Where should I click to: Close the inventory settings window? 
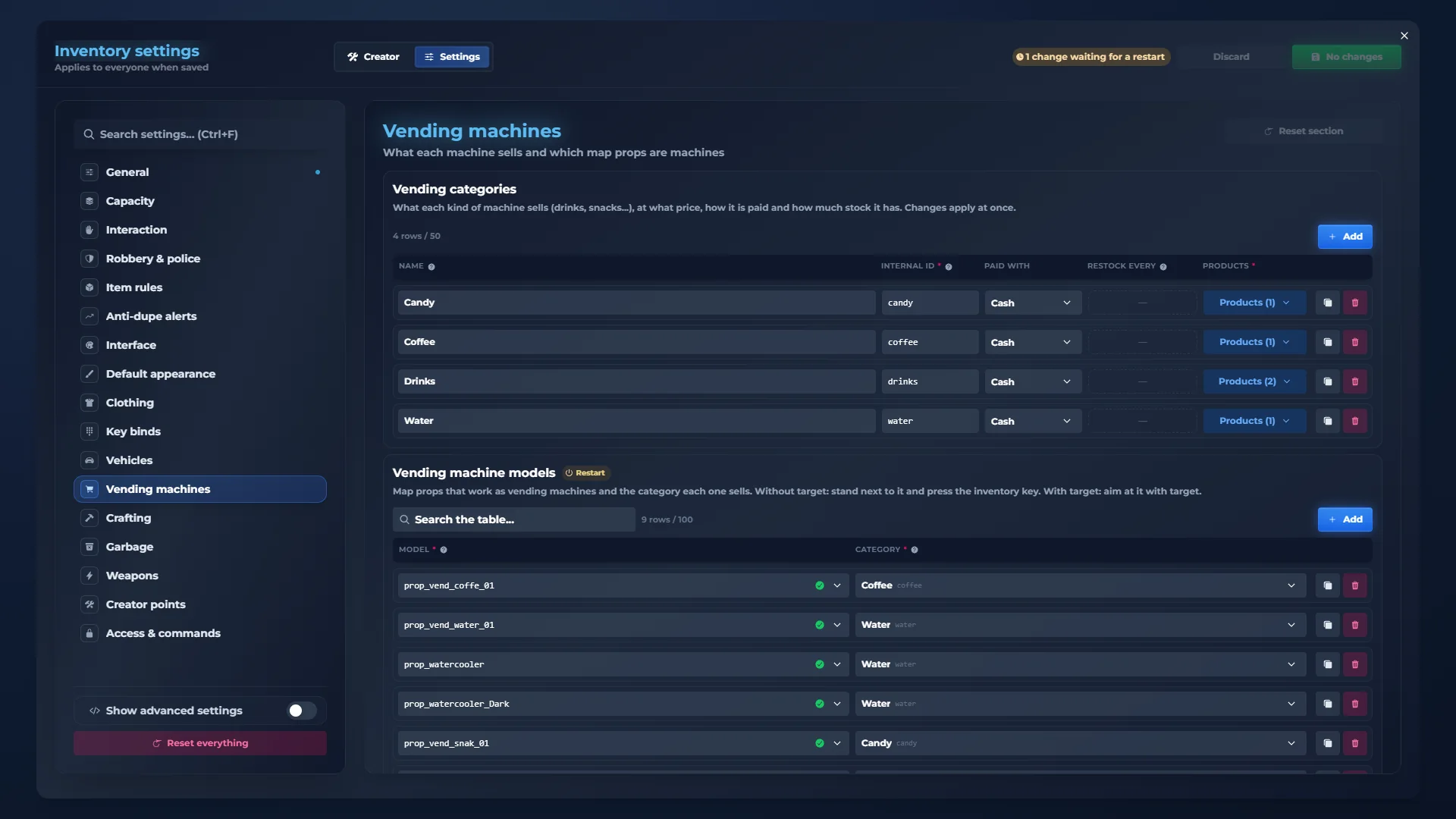(x=1404, y=36)
